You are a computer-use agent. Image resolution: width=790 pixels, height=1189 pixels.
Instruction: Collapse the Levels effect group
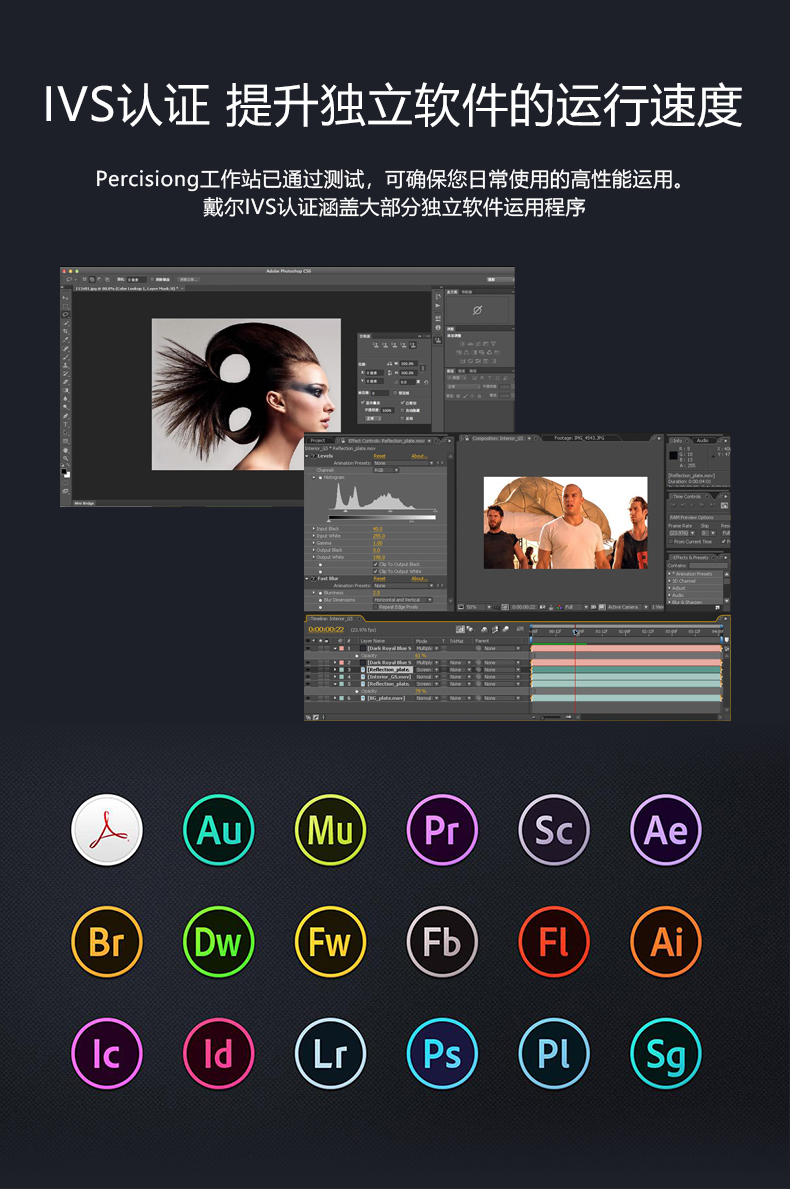307,456
